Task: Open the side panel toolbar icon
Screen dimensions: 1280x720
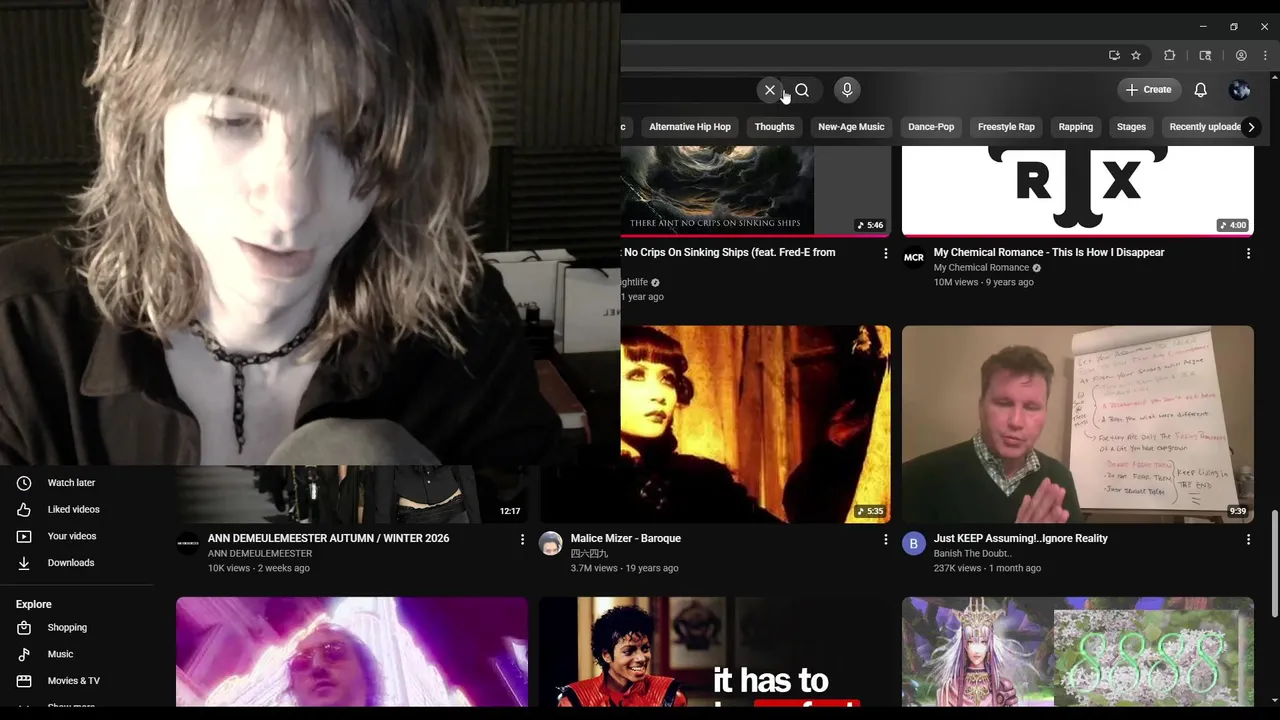Action: 1205,55
